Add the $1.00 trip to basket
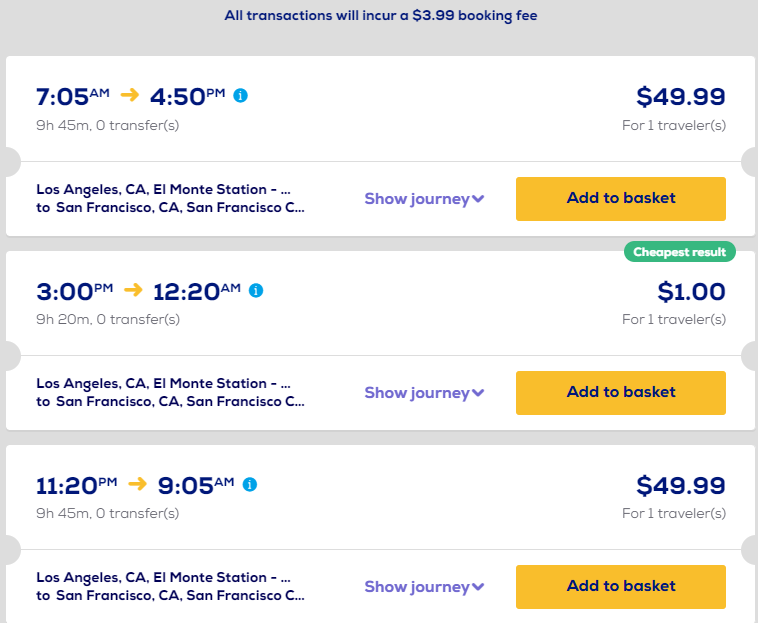This screenshot has height=623, width=758. click(620, 392)
